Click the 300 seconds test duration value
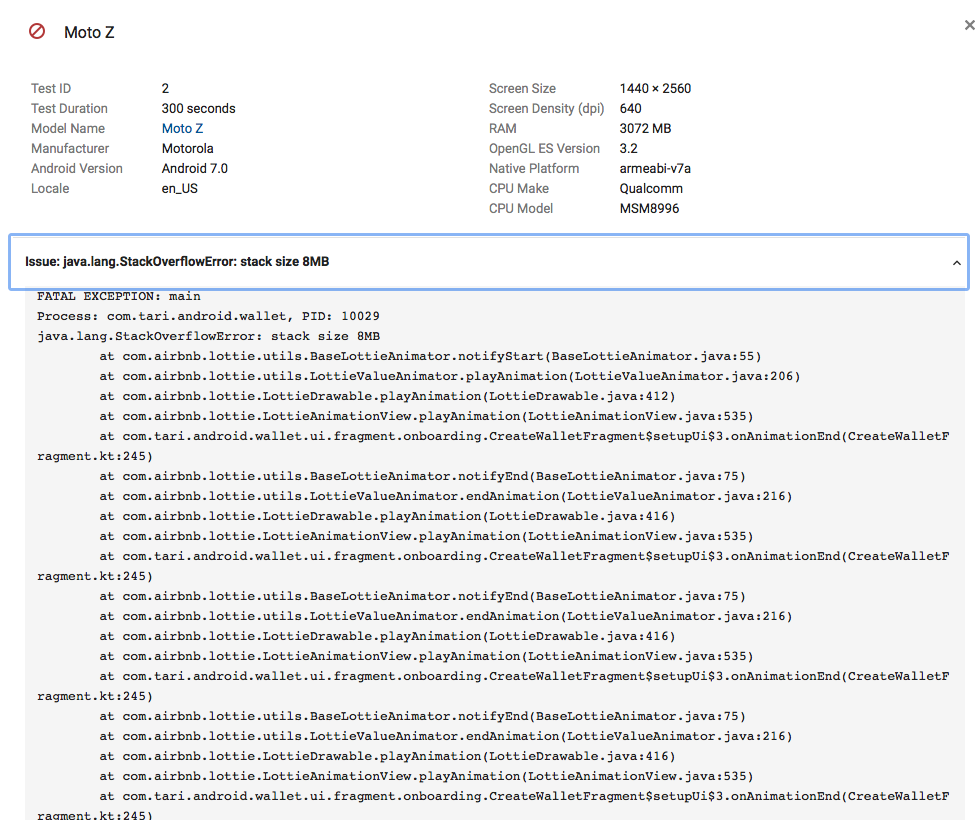The height and width of the screenshot is (820, 977). 198,108
